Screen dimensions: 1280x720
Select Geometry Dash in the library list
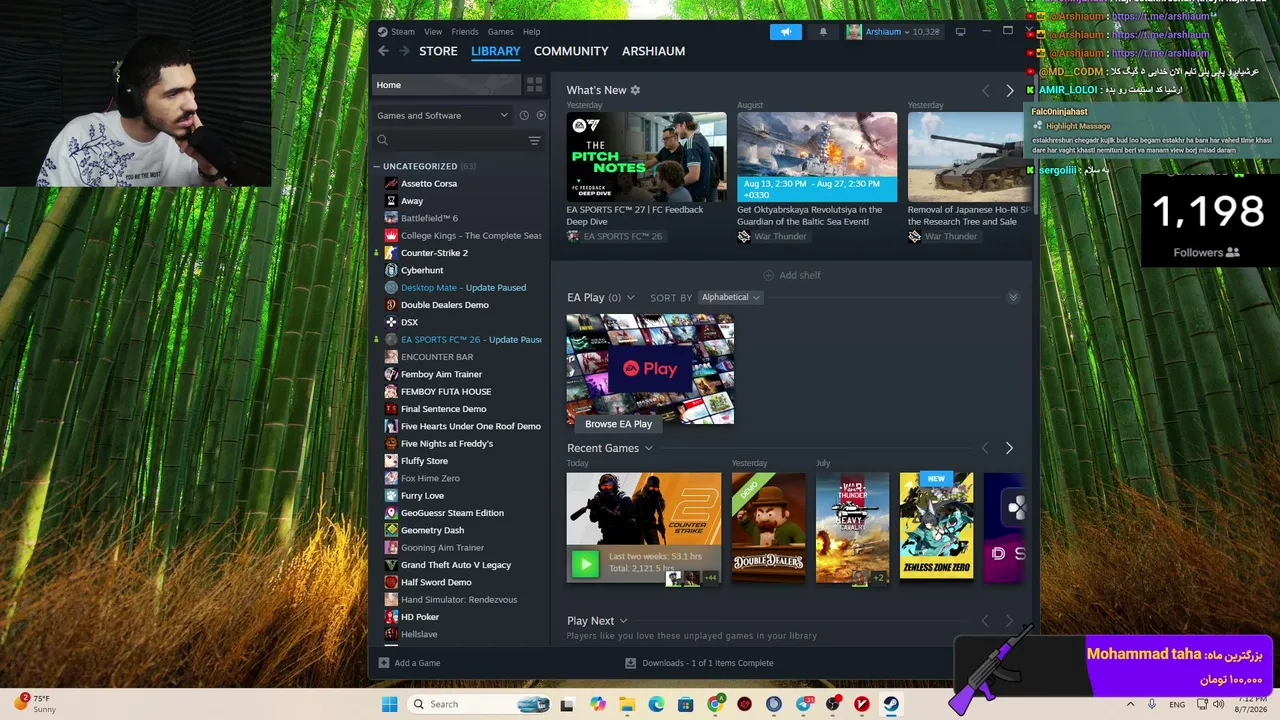click(432, 530)
